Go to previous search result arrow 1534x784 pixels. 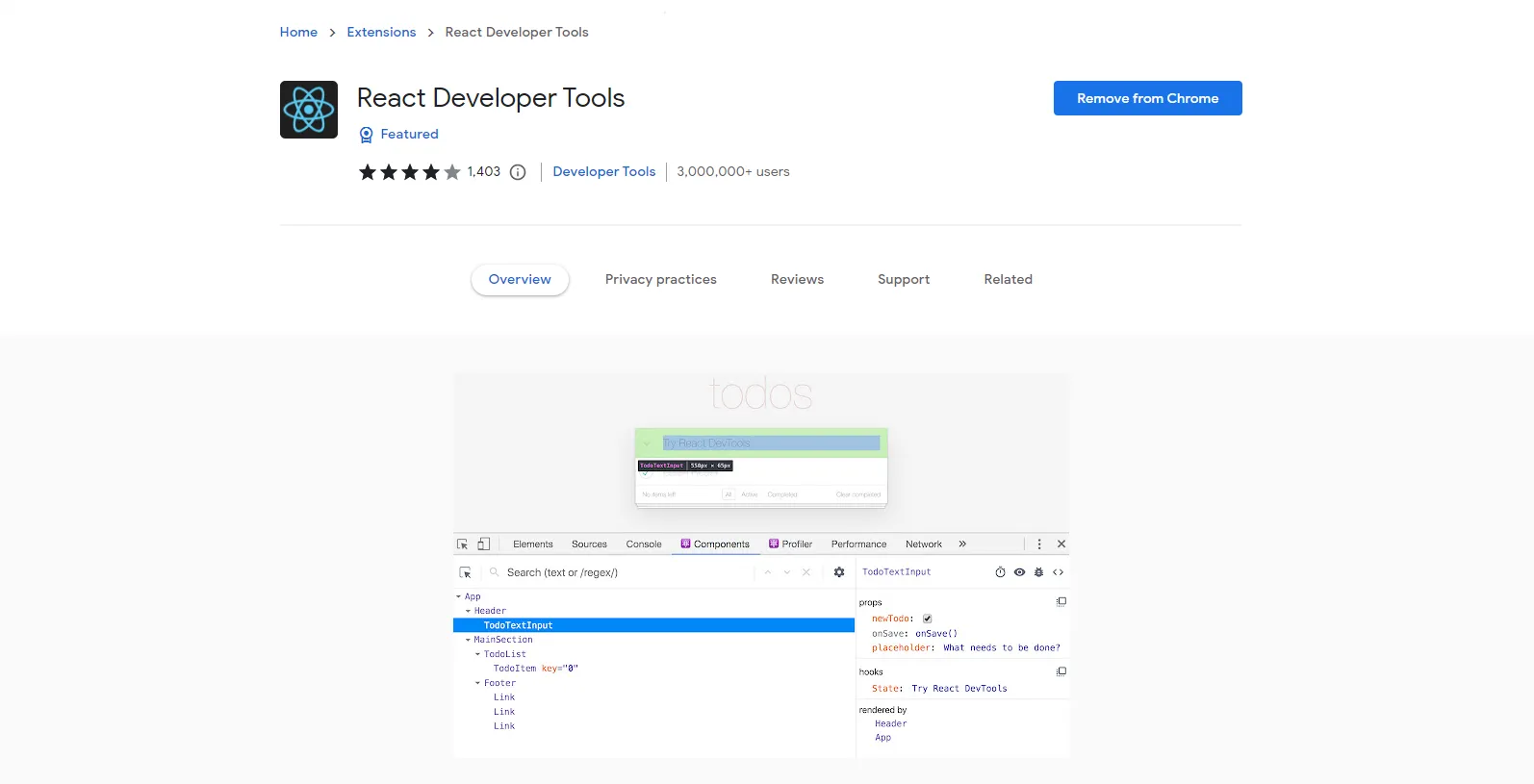(x=768, y=572)
